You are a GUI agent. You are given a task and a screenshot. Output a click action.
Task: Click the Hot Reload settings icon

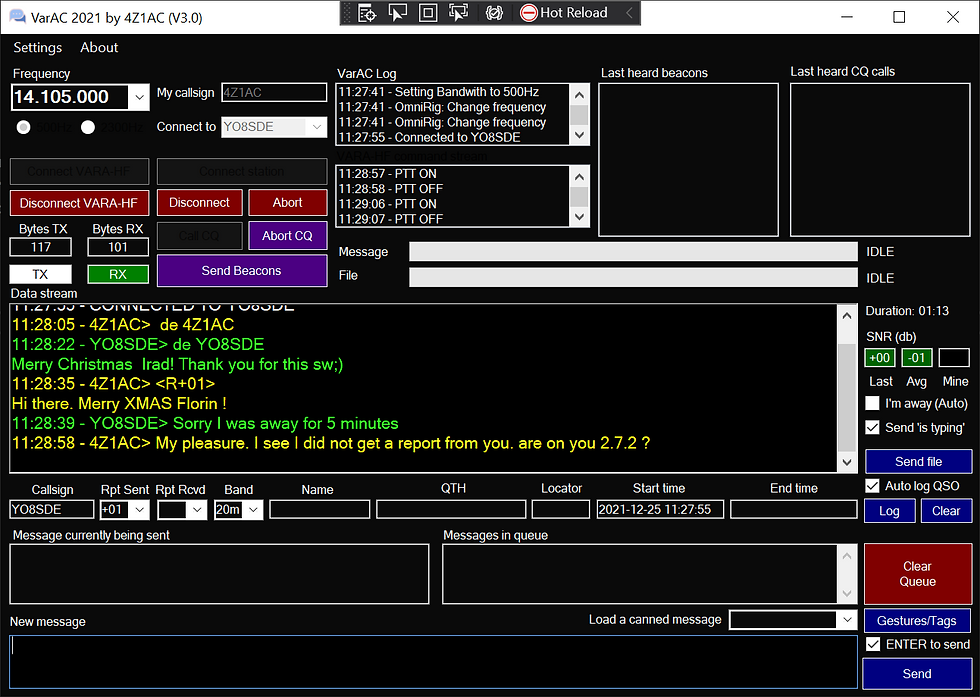click(494, 13)
